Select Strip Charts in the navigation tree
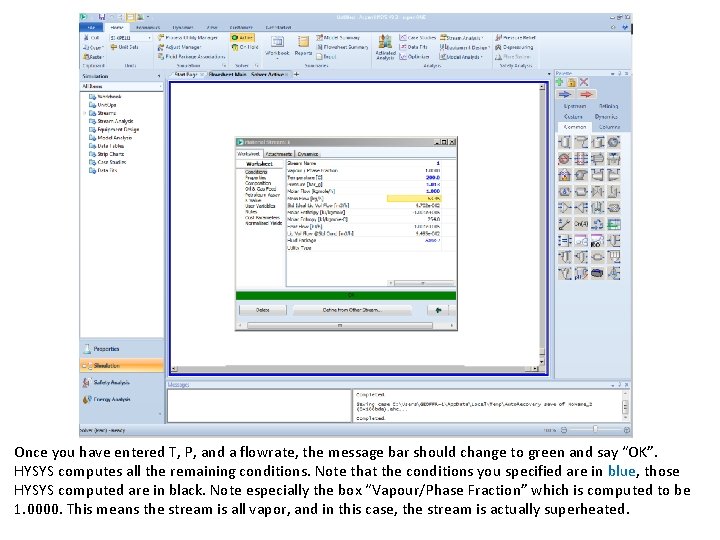720x540 pixels. (110, 154)
